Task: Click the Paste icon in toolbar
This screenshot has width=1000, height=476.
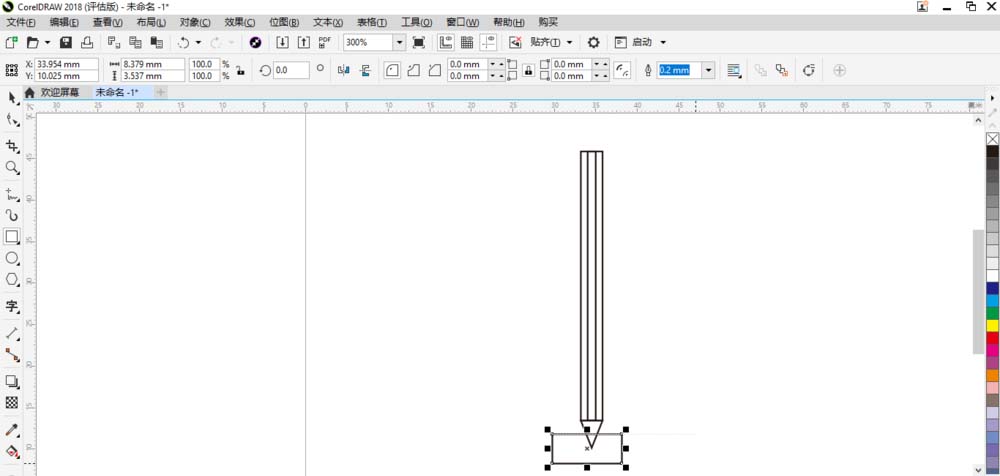Action: 156,43
